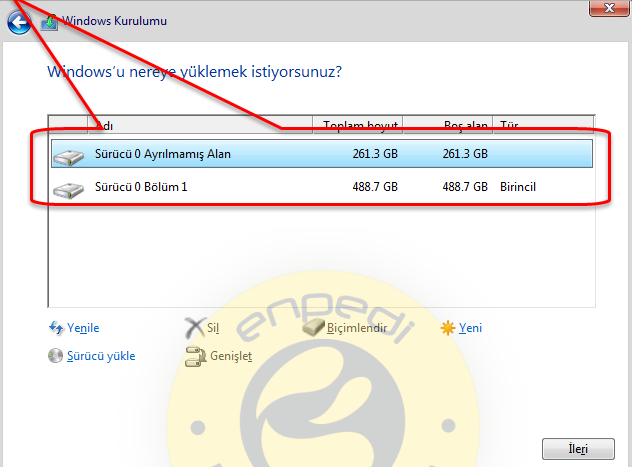
Task: Click the Yeni new partition link
Action: [470, 328]
